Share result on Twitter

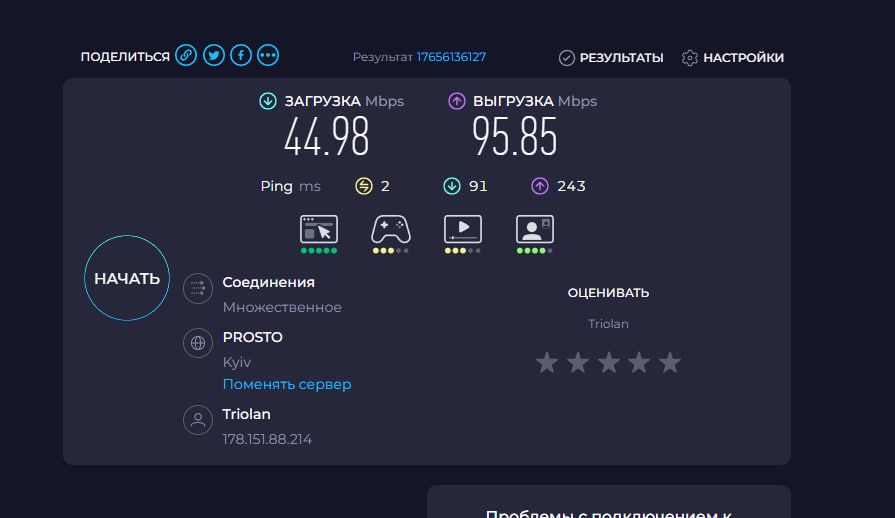pyautogui.click(x=213, y=56)
